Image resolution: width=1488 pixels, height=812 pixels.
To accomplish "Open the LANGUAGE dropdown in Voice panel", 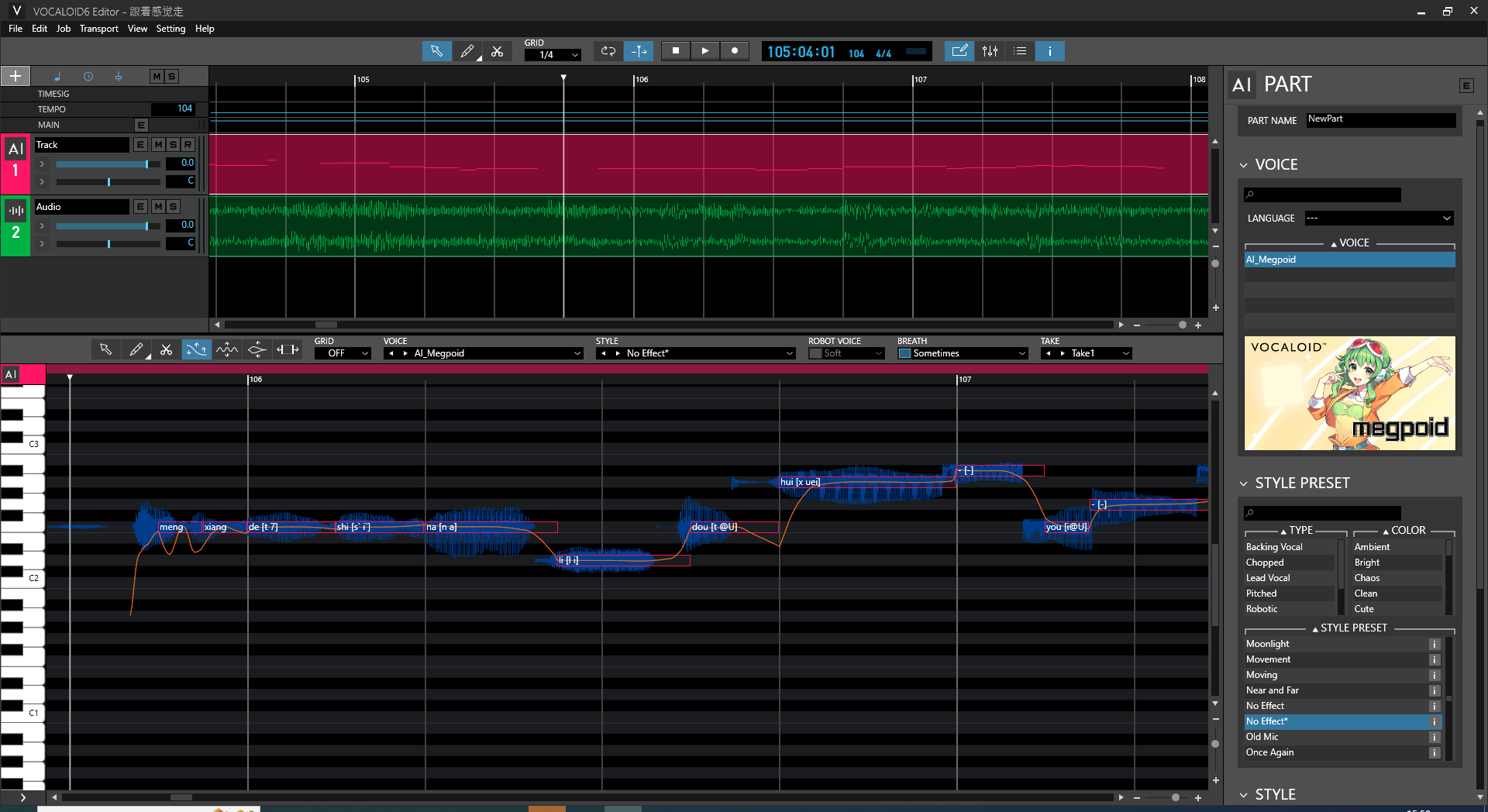I will click(1379, 218).
